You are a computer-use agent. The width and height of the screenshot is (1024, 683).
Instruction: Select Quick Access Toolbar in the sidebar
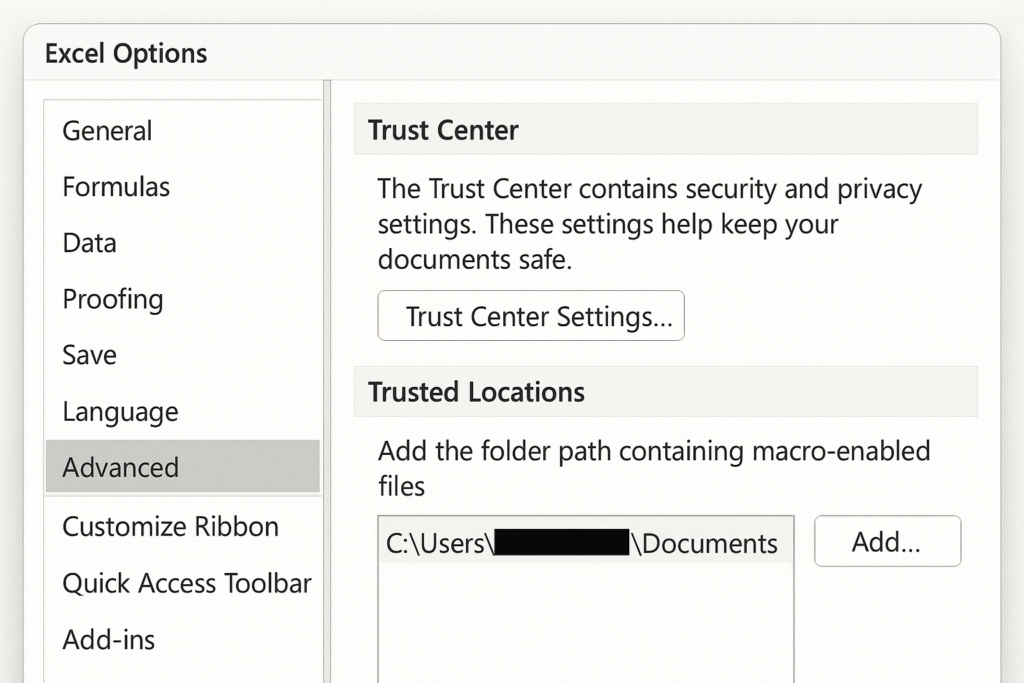pyautogui.click(x=186, y=583)
